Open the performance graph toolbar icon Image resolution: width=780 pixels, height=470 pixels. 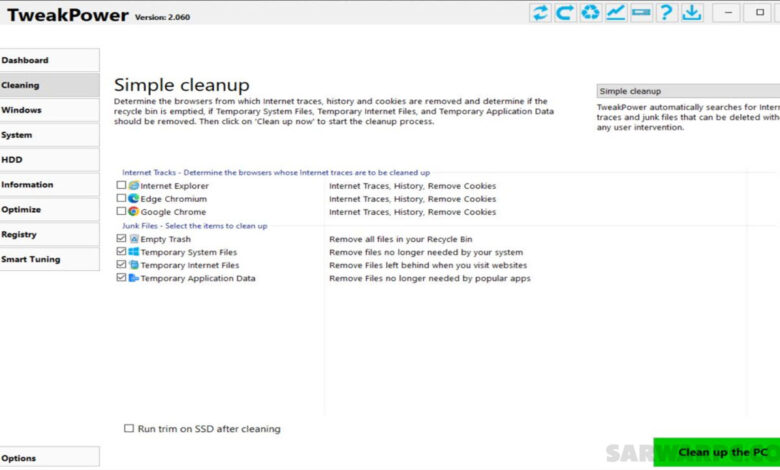(616, 12)
